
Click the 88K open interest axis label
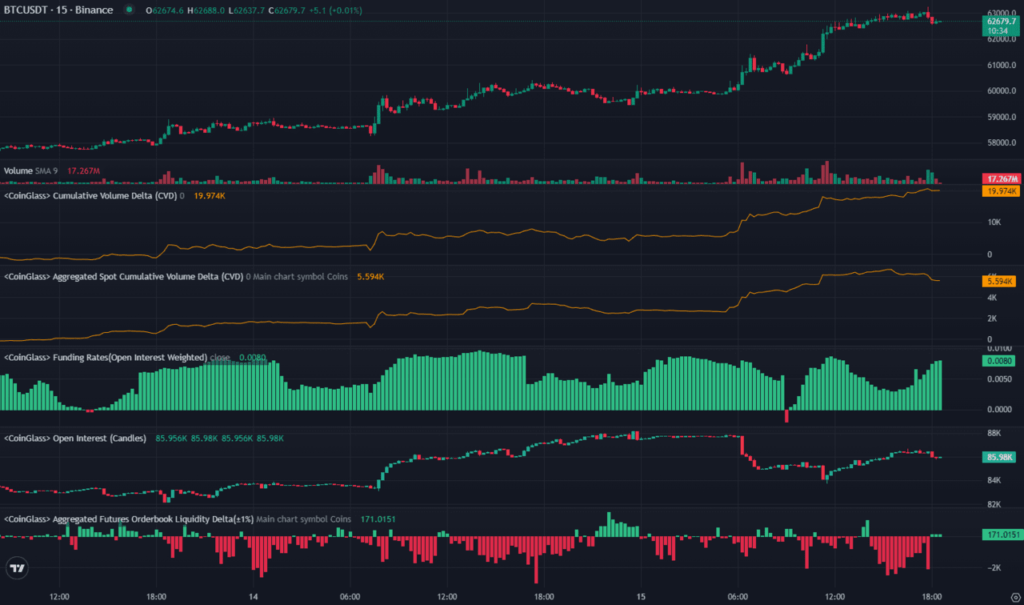tap(994, 433)
